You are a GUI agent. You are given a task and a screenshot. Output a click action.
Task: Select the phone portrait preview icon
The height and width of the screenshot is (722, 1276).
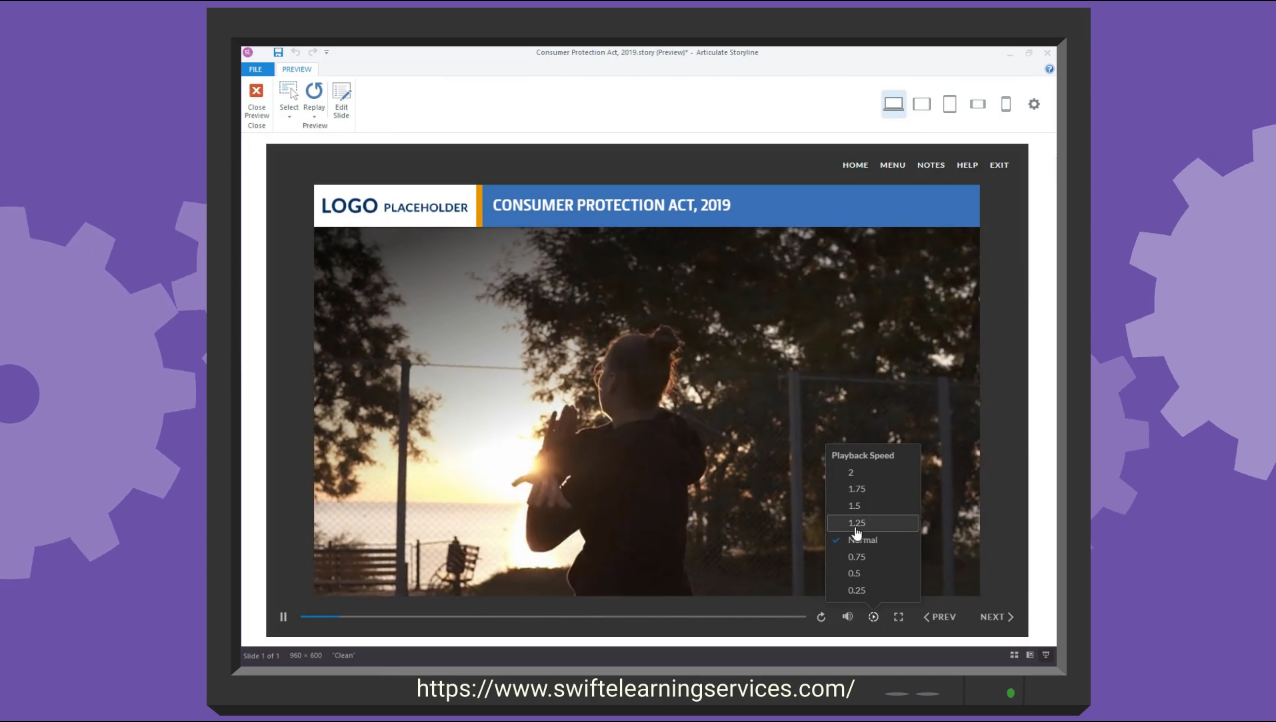(1006, 104)
